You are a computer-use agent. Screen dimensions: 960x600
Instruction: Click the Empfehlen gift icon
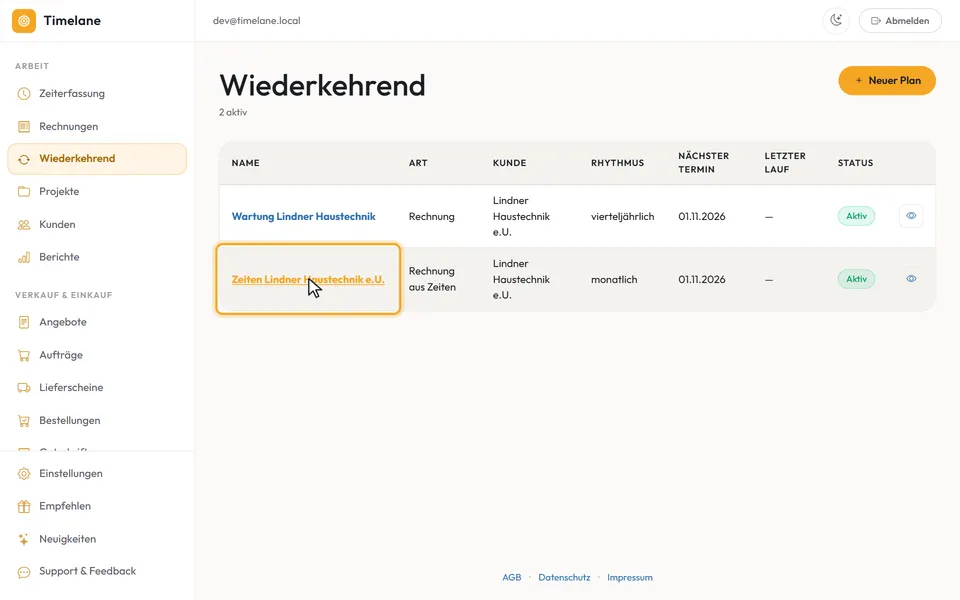(24, 506)
